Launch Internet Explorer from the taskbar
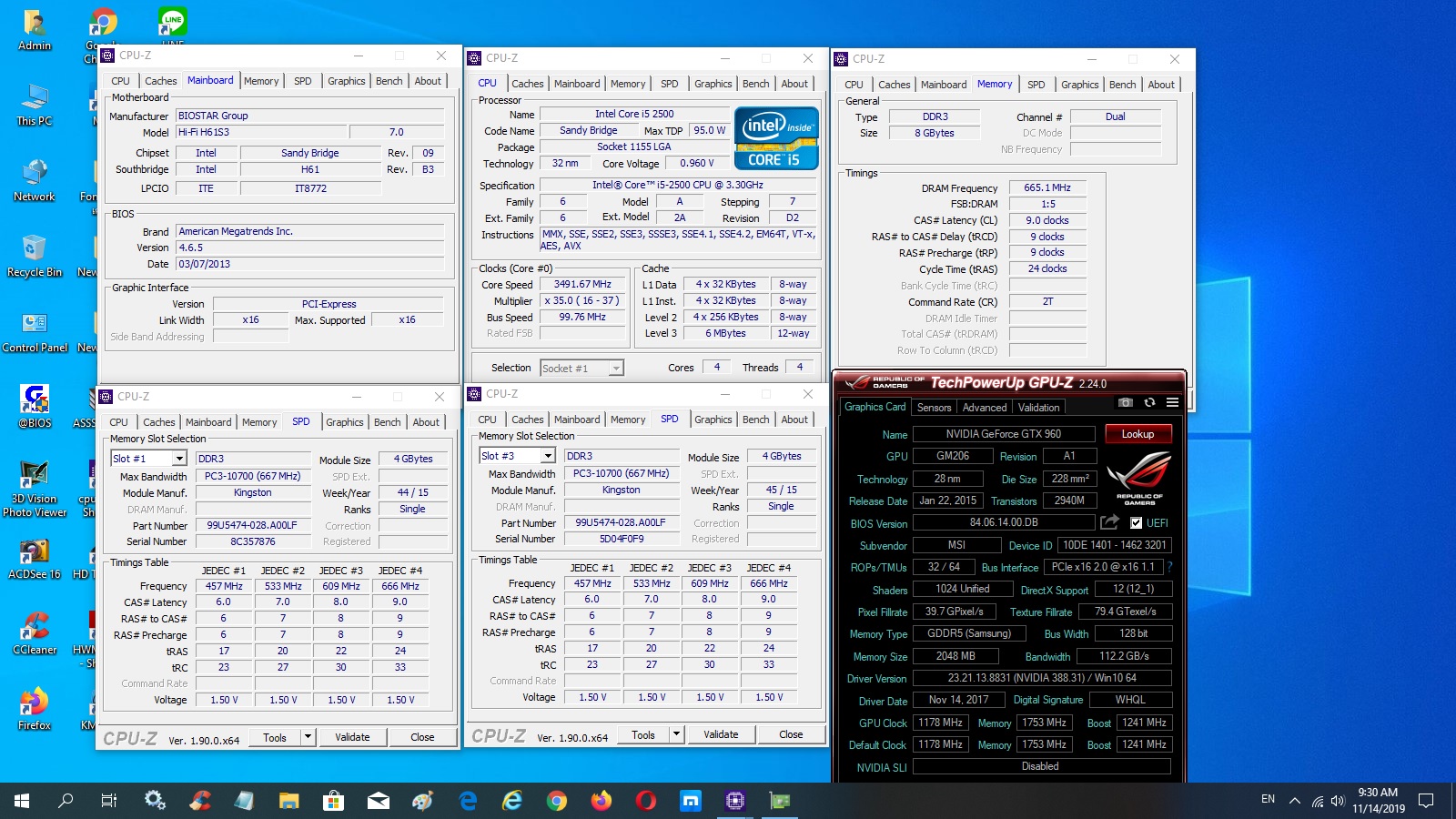Viewport: 1456px width, 819px height. click(512, 801)
